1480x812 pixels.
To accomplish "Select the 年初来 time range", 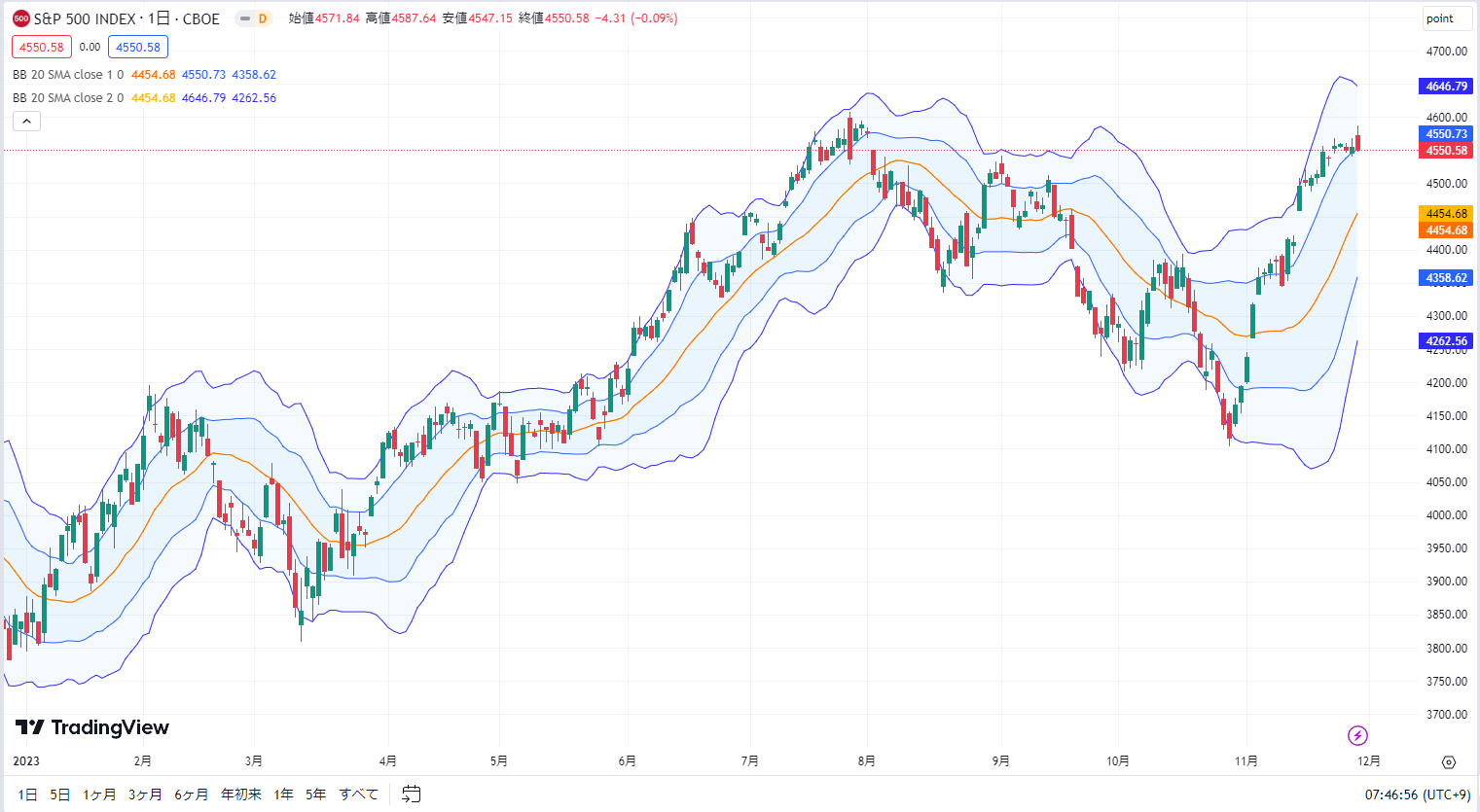I will coord(241,794).
